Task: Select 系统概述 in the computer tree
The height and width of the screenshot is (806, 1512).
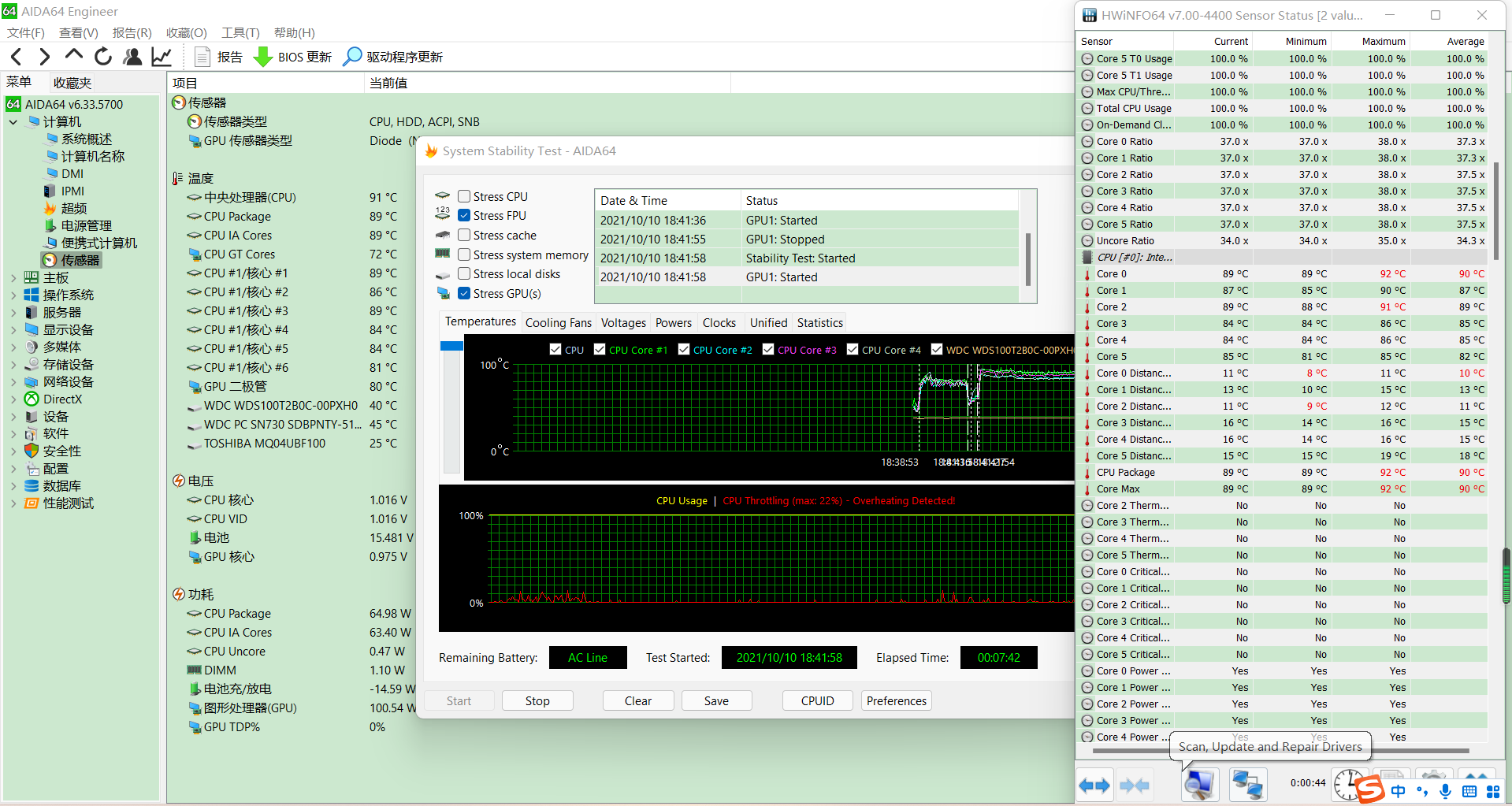Action: [x=87, y=139]
